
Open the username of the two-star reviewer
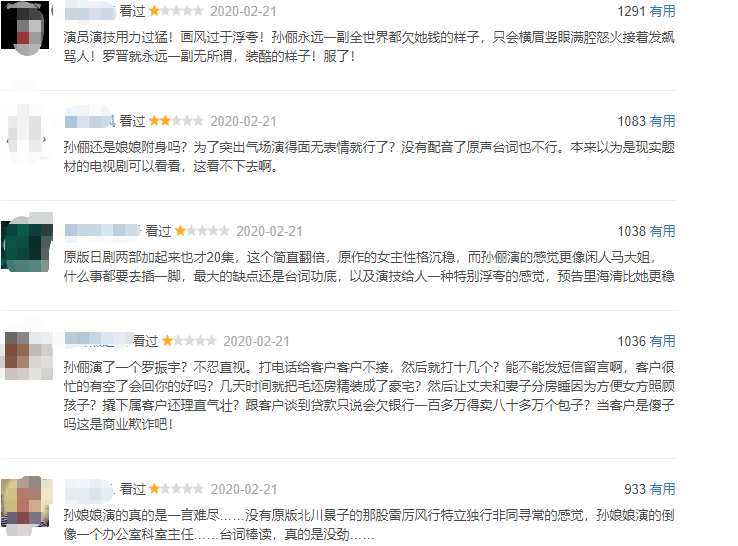[90, 121]
